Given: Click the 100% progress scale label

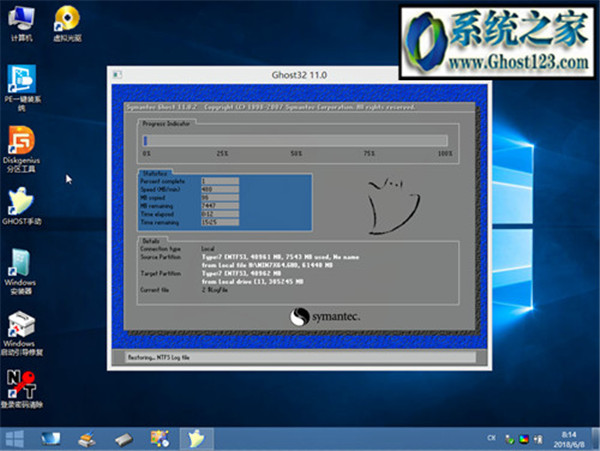Looking at the screenshot, I should coord(445,153).
